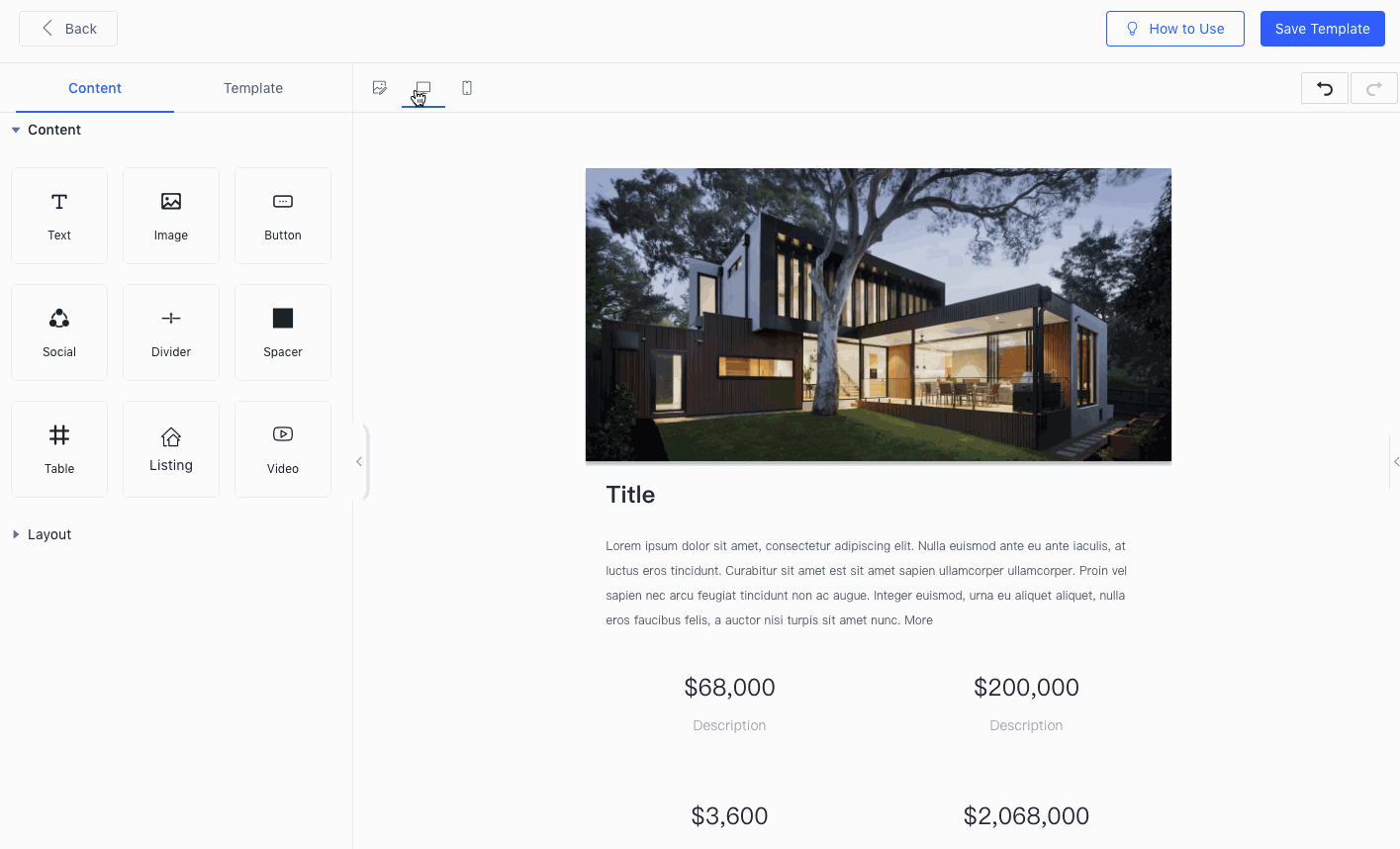Choose the Spacer content block
The height and width of the screenshot is (849, 1400).
point(283,332)
